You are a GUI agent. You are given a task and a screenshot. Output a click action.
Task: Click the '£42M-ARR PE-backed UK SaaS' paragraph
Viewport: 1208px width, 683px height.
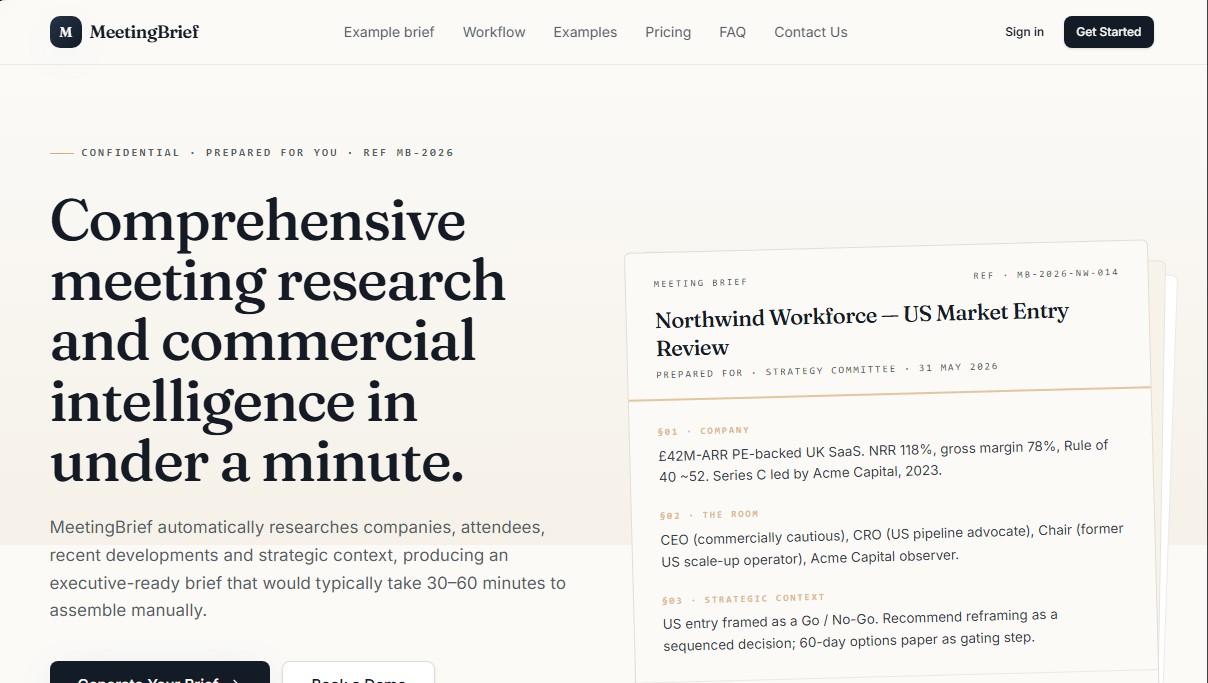point(883,459)
